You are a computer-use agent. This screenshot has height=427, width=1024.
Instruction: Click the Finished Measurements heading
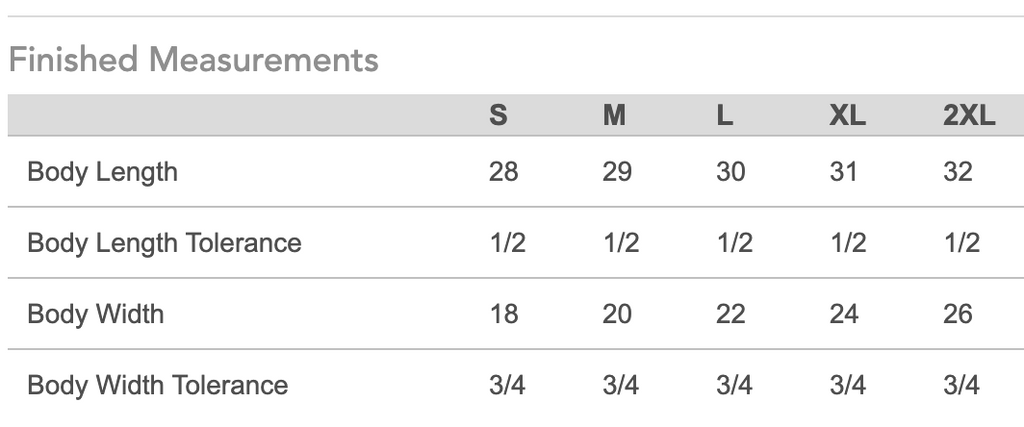[193, 60]
